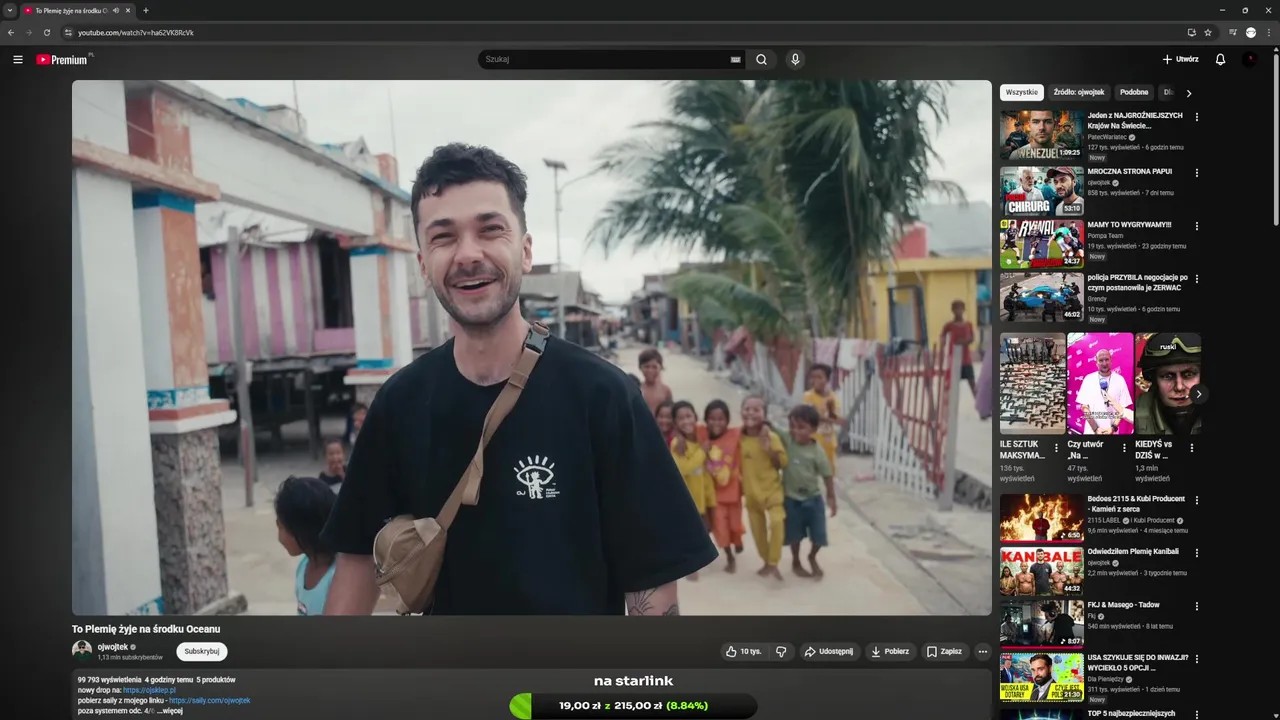Go to the YouTube Premium home logo
Image resolution: width=1280 pixels, height=720 pixels.
64,60
